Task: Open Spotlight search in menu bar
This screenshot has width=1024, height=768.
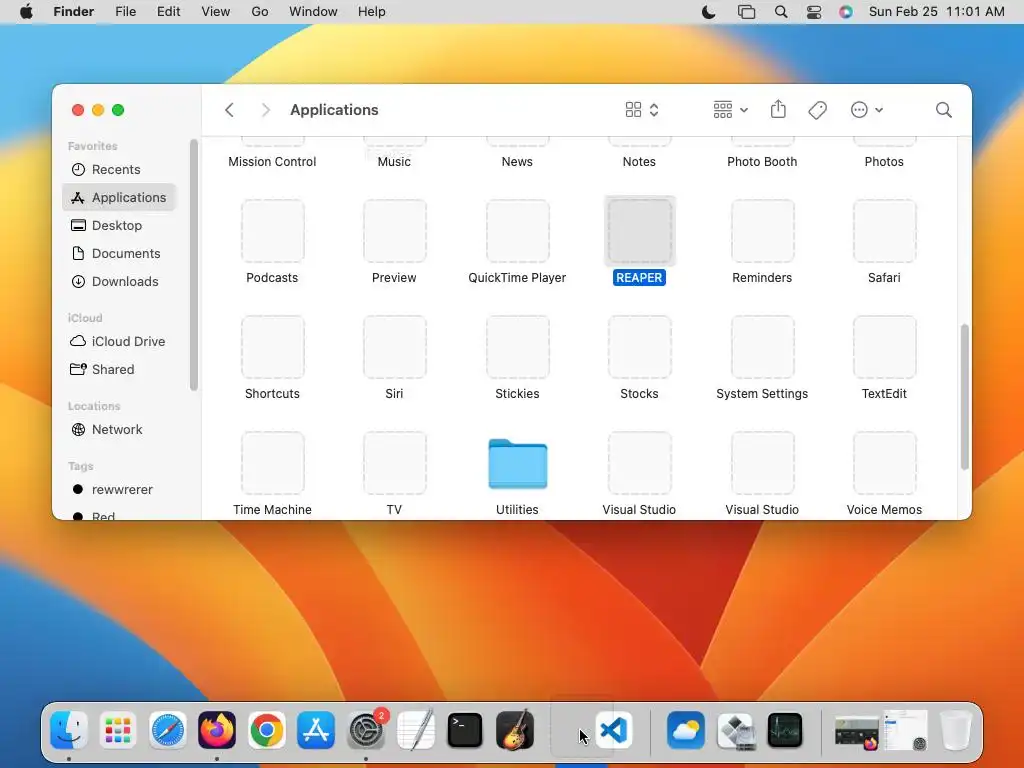Action: pos(780,12)
